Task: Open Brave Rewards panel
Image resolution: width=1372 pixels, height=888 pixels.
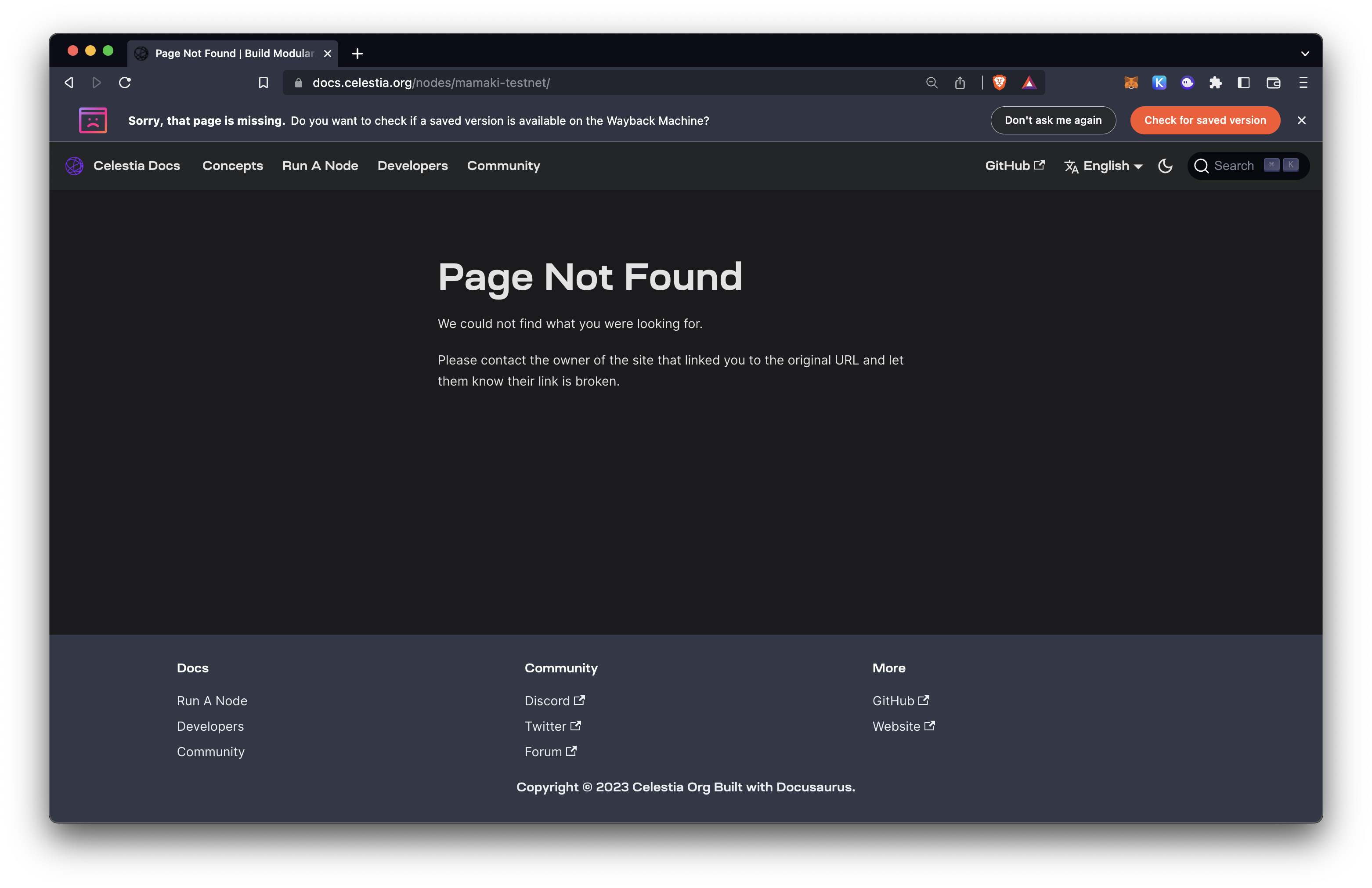Action: [1029, 83]
